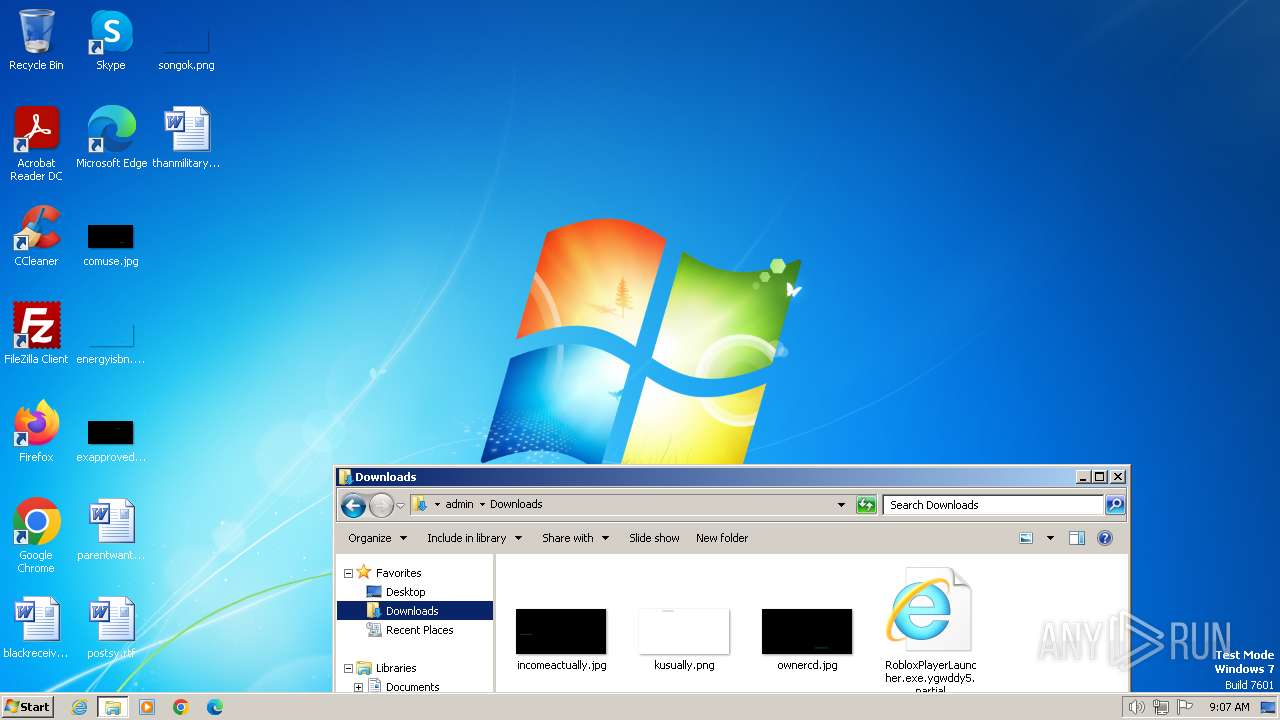
Task: Select the postsy.rtf document
Action: click(110, 628)
